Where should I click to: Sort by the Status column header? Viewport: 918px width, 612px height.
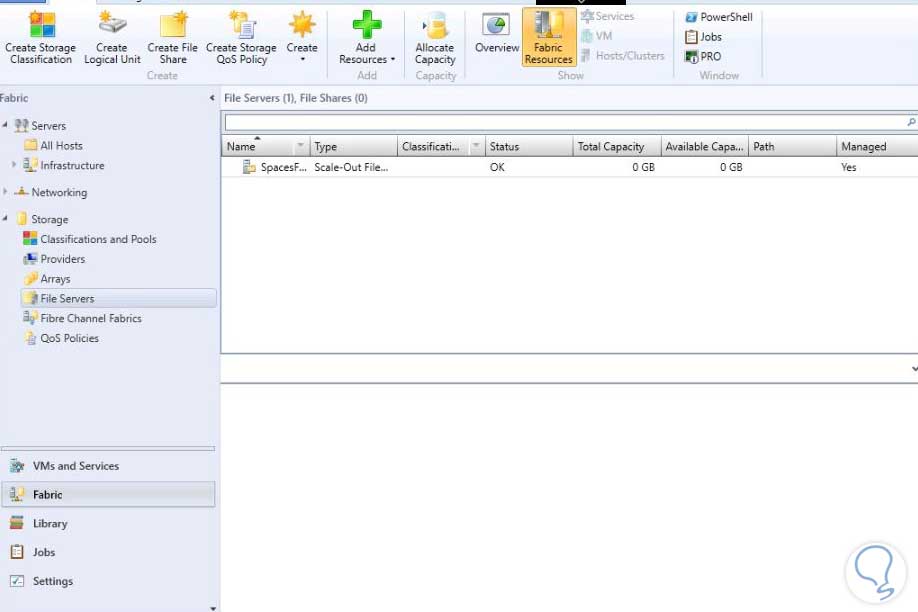pos(529,146)
